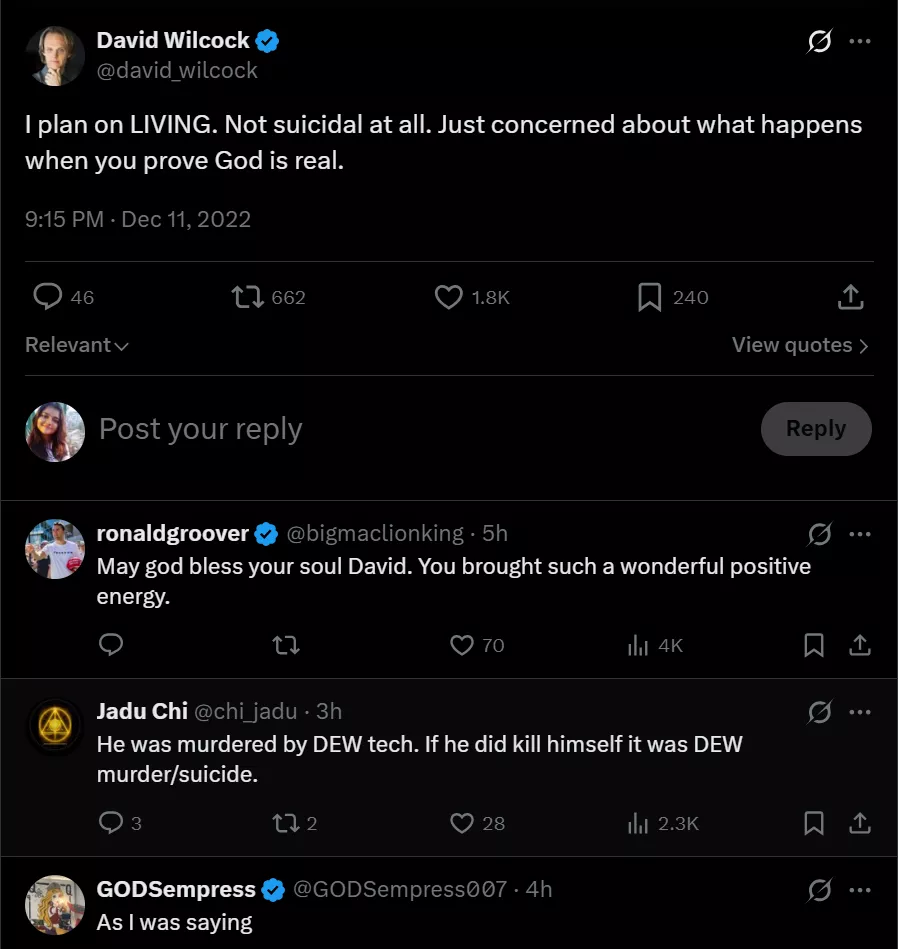View analytics on ronaldgroover's reply (4K views)

638,646
